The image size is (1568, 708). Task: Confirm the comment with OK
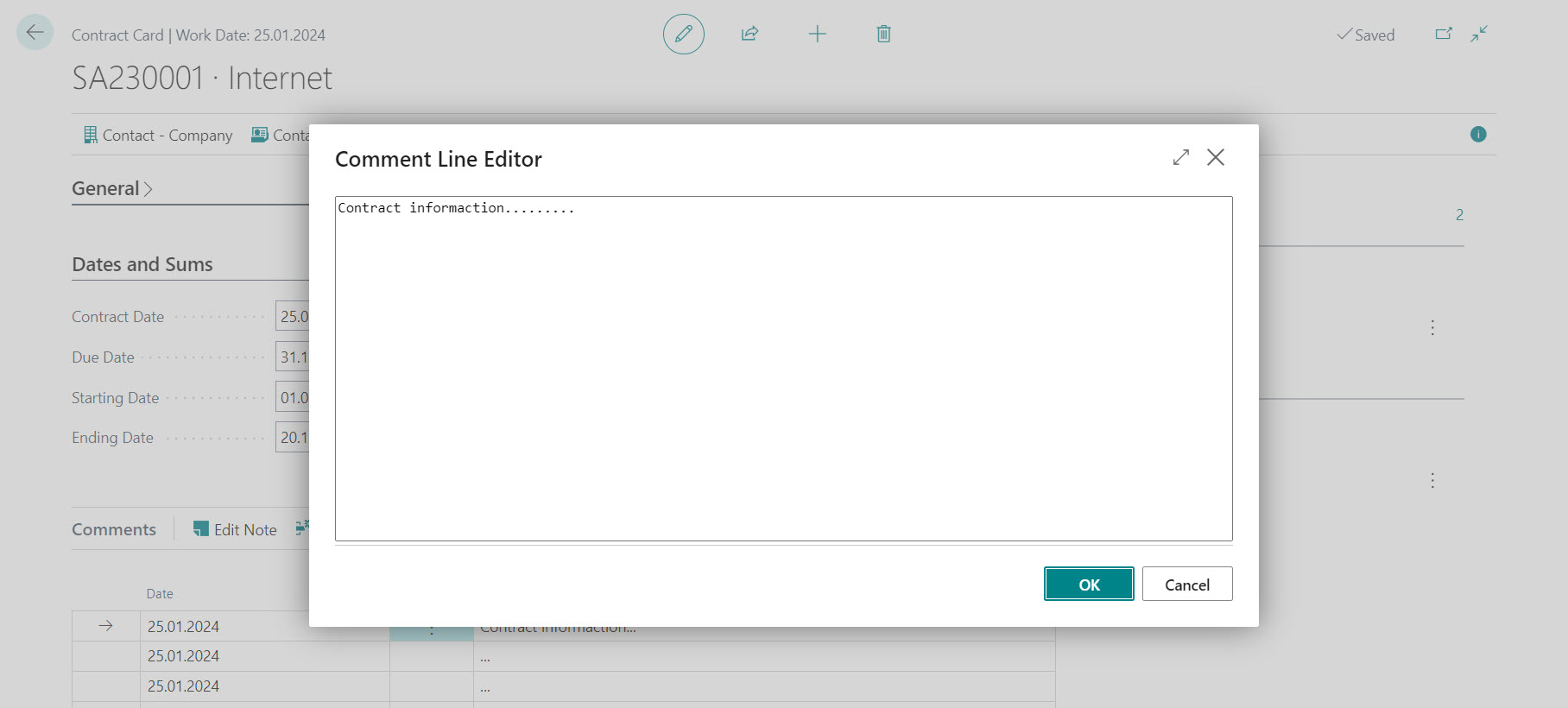tap(1089, 585)
